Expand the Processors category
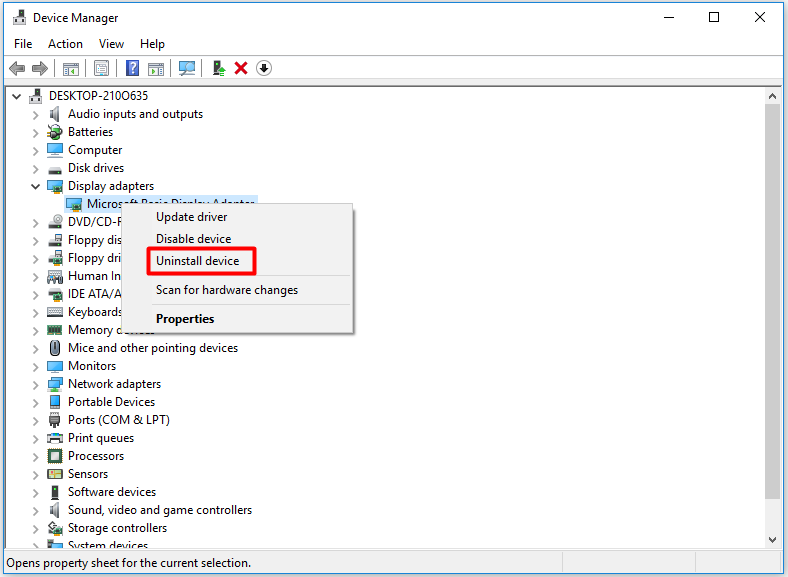The height and width of the screenshot is (577, 788). pyautogui.click(x=35, y=457)
